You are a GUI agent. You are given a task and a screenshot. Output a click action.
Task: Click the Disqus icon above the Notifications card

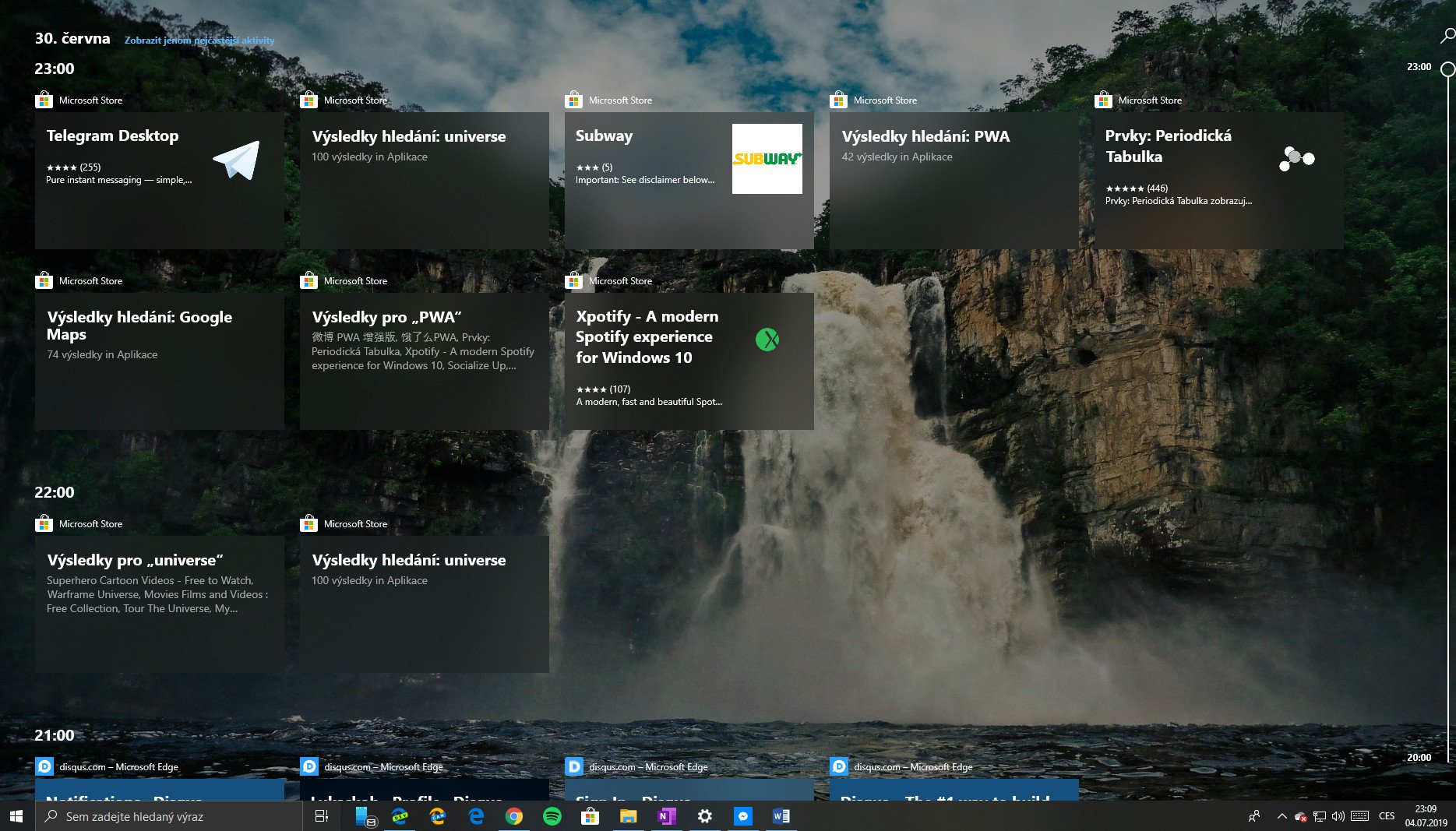[x=44, y=766]
